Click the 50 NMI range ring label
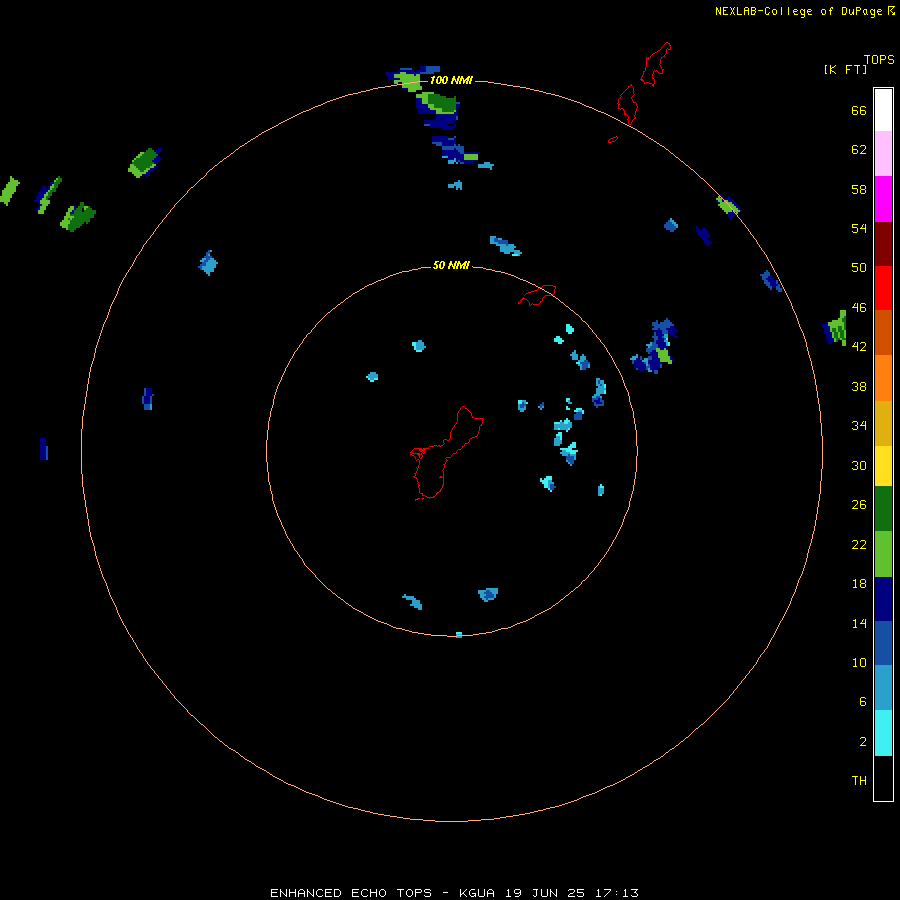 tap(451, 265)
